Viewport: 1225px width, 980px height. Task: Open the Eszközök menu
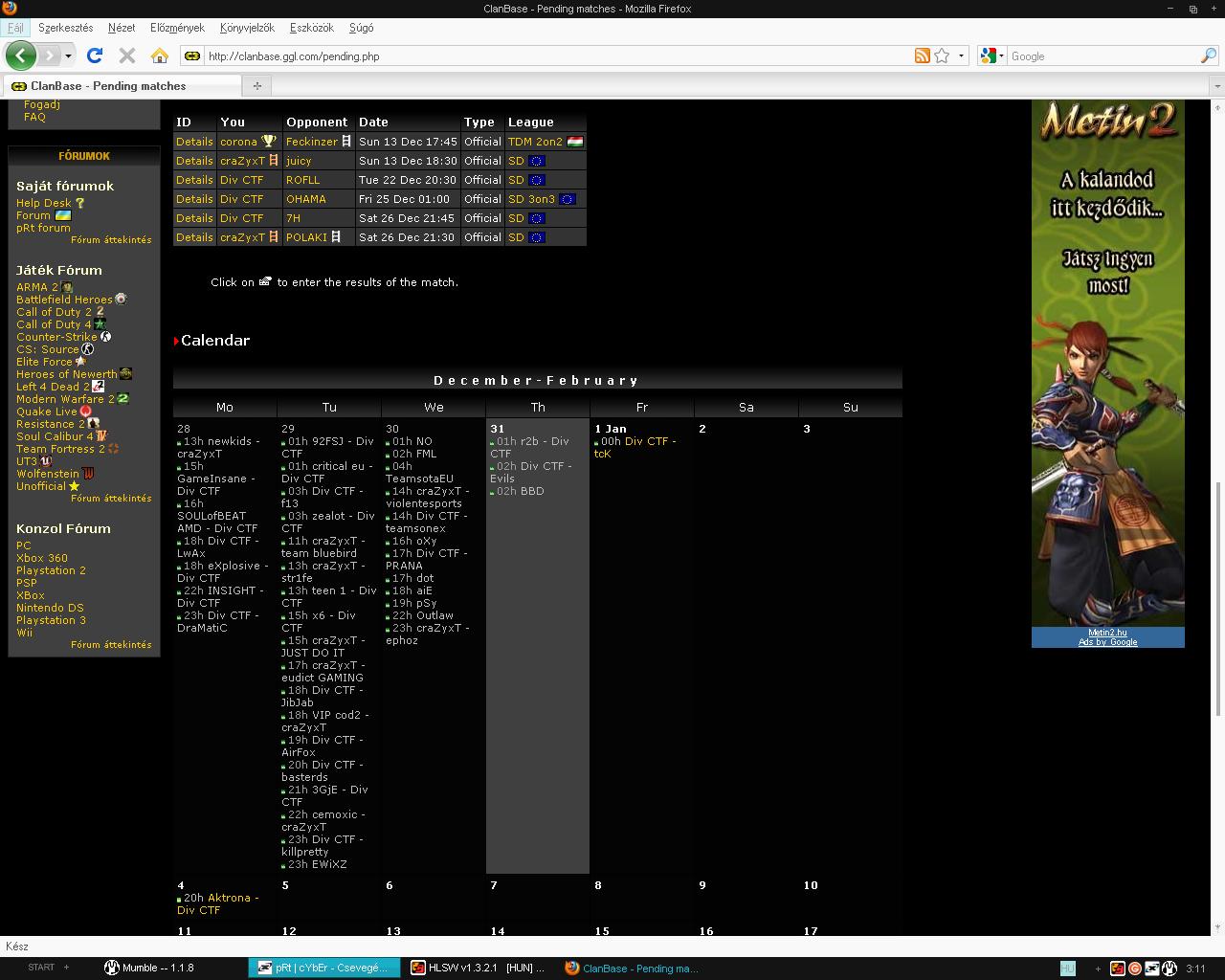coord(312,28)
